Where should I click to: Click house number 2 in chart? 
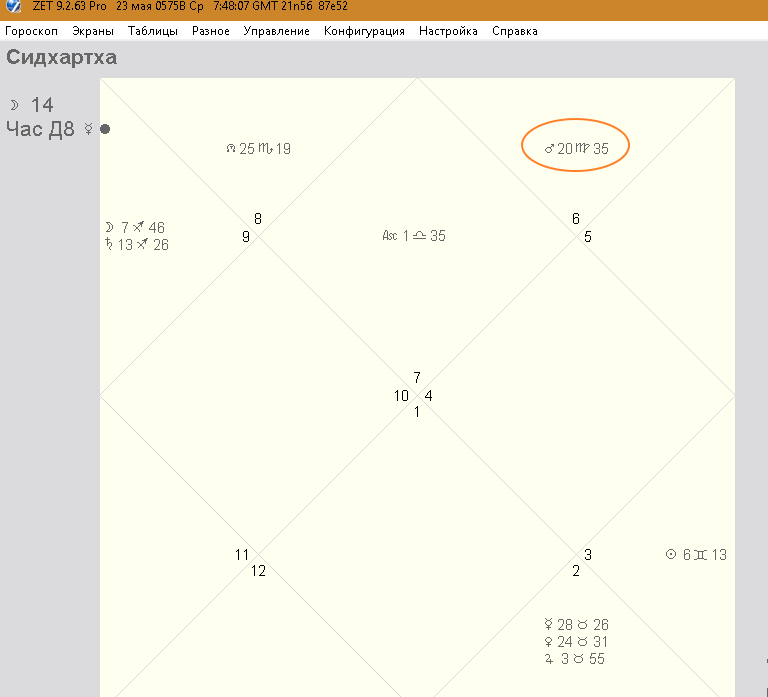576,571
